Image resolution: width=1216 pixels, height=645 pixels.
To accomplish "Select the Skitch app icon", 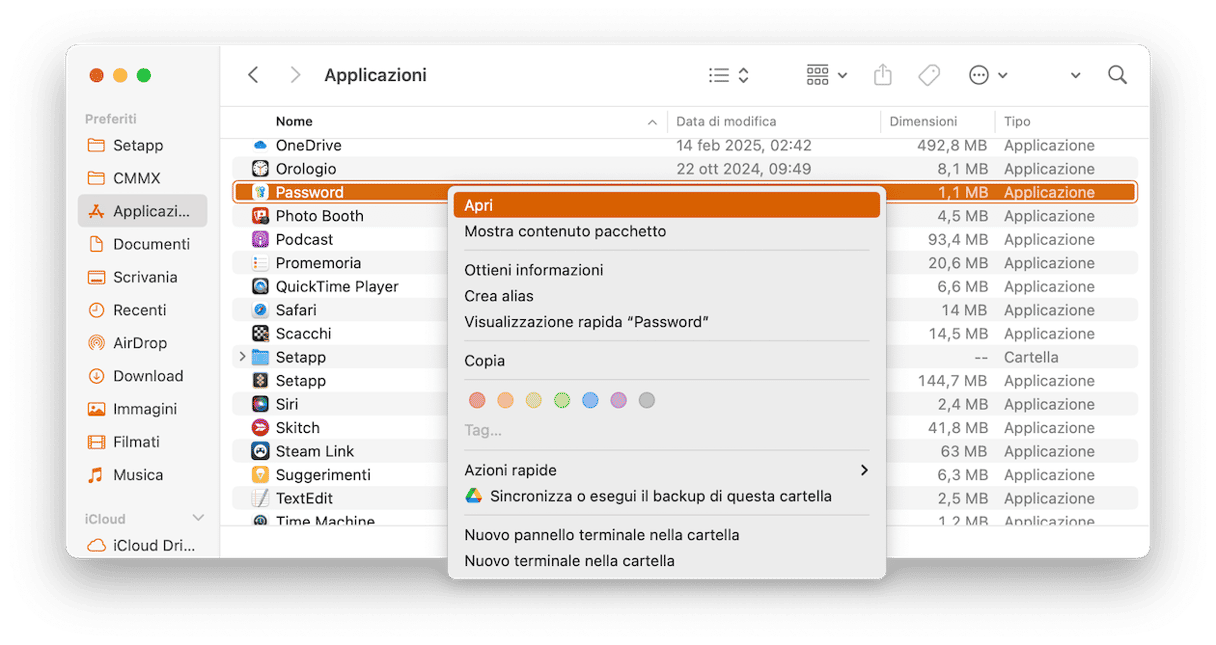I will [x=260, y=427].
